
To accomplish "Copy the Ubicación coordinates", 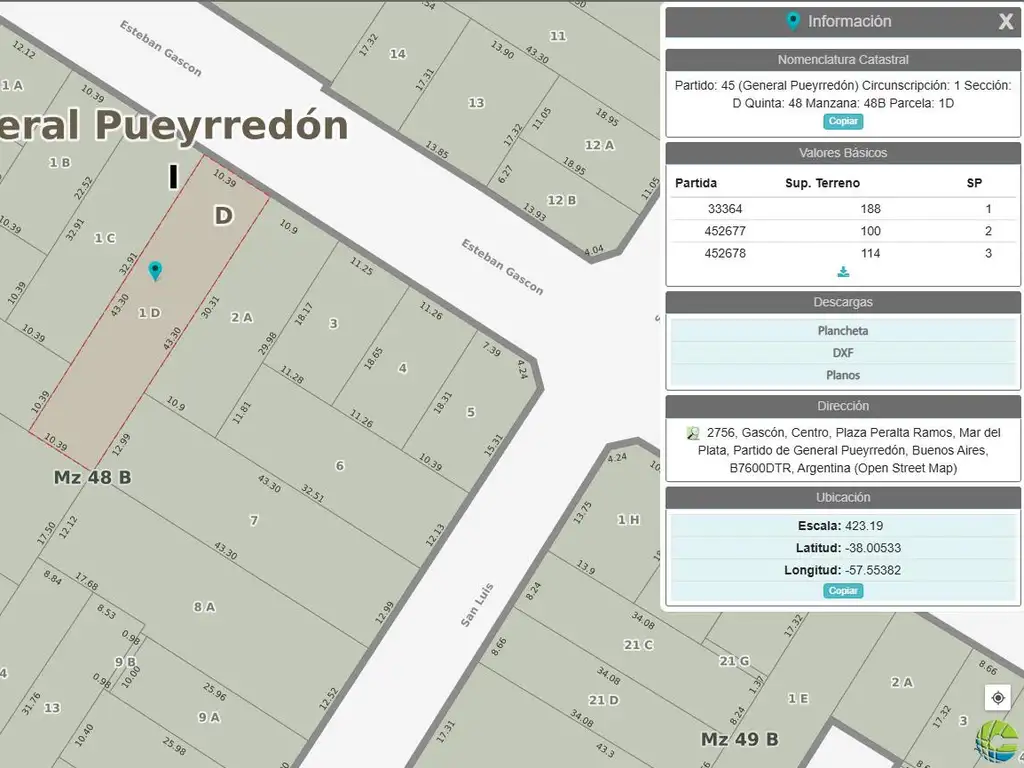I will pos(843,591).
